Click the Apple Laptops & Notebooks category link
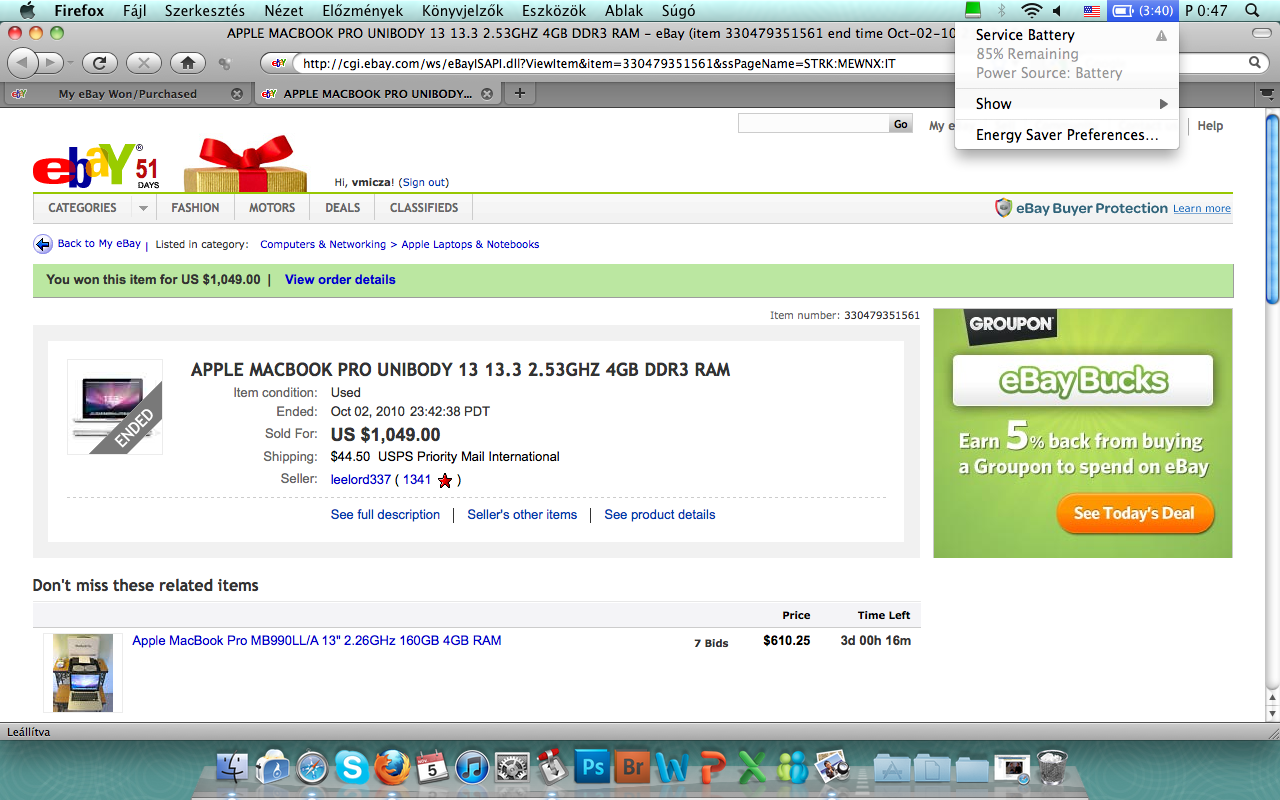The width and height of the screenshot is (1280, 800). [470, 245]
